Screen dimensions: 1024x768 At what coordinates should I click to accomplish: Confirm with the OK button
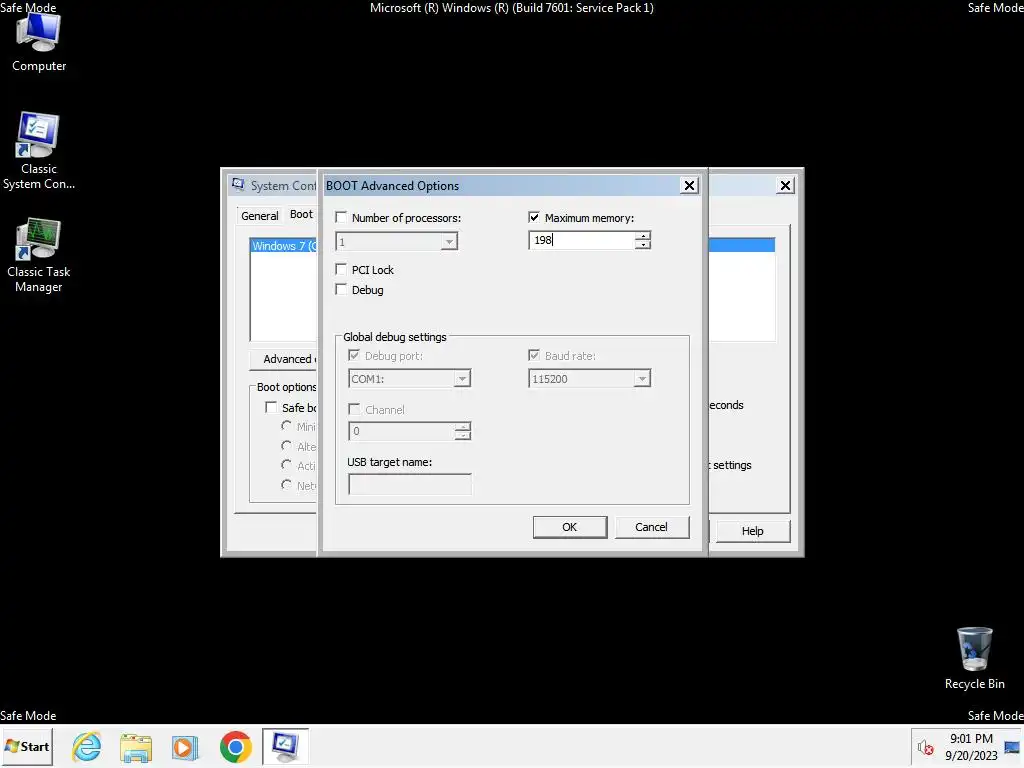569,527
